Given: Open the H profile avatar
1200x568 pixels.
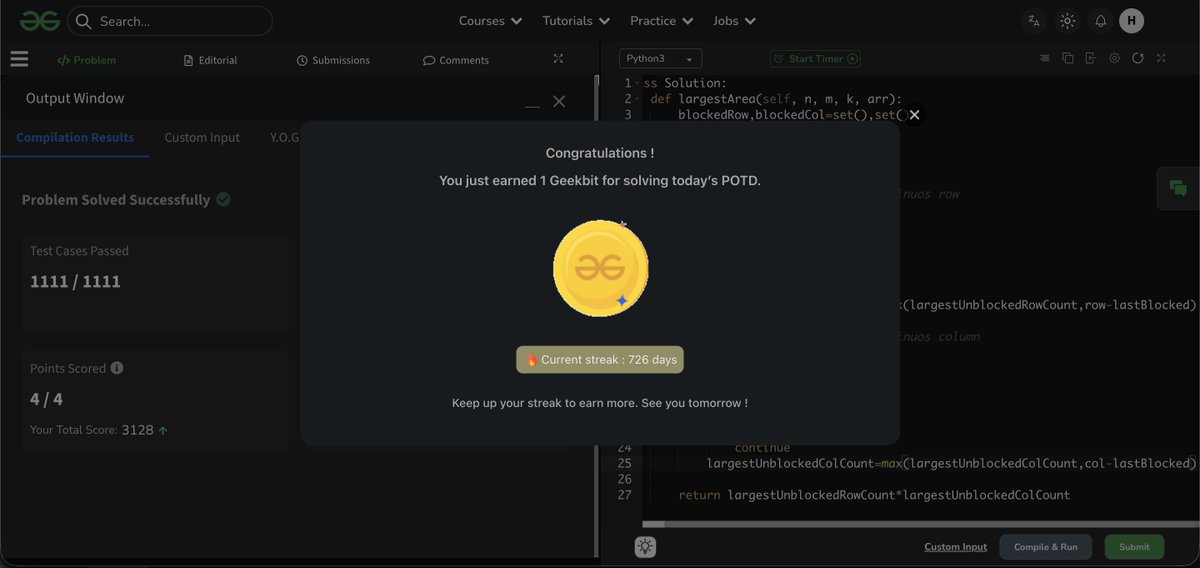Looking at the screenshot, I should click(x=1131, y=21).
